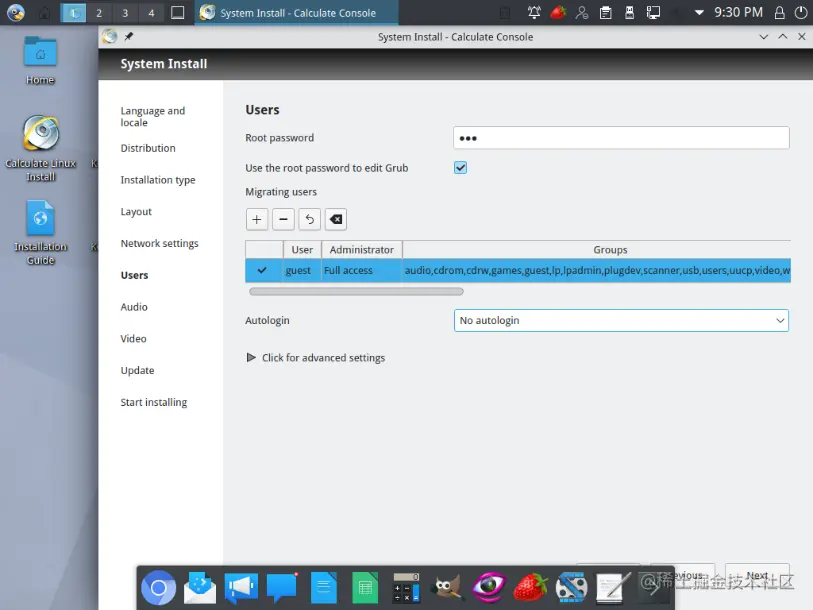Open the Home folder on desktop
The width and height of the screenshot is (813, 610).
40,60
